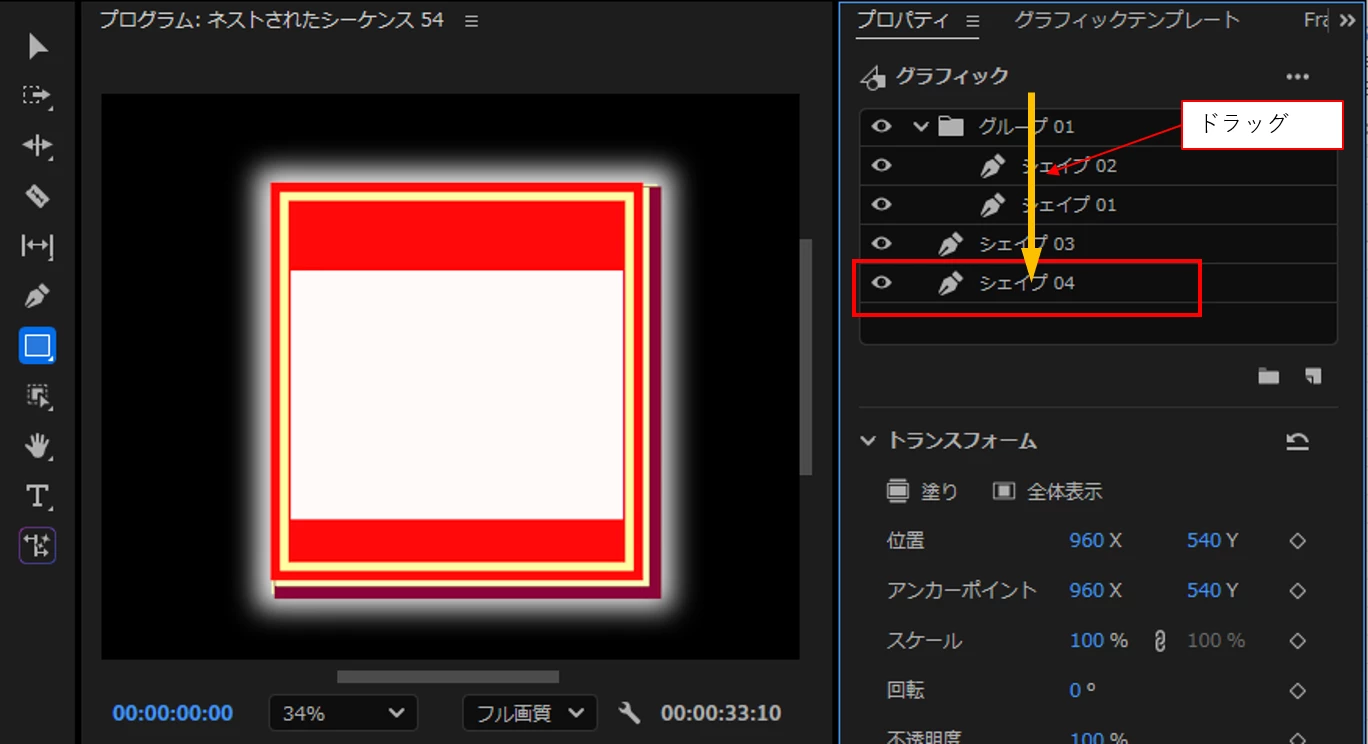1368x744 pixels.
Task: Hide the シェイプ 01 layer
Action: coord(881,204)
